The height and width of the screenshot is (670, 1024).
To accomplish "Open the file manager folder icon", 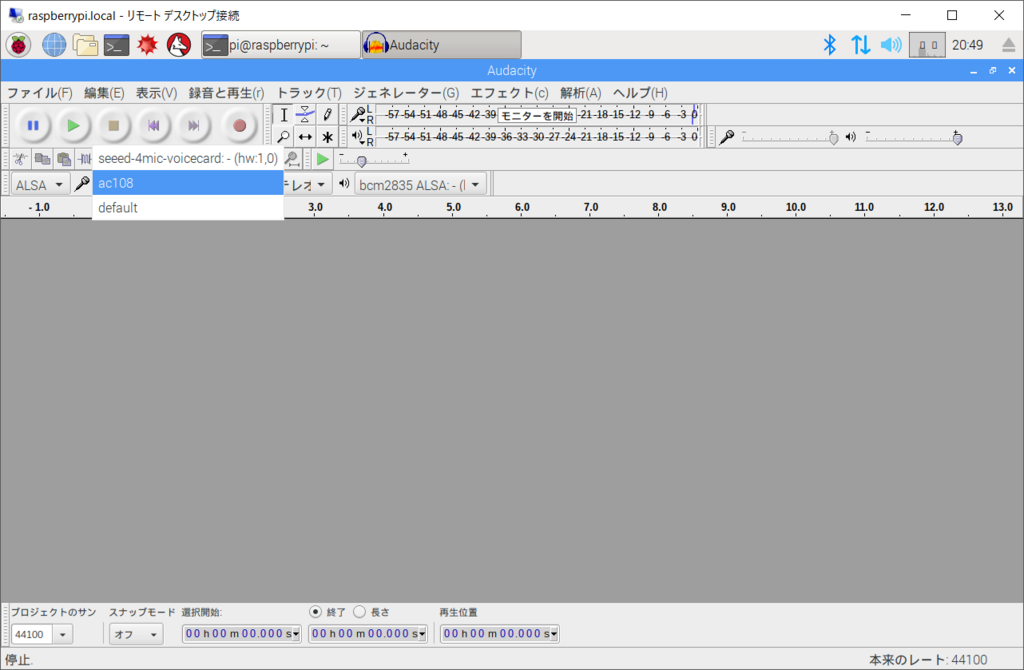I will tap(85, 45).
